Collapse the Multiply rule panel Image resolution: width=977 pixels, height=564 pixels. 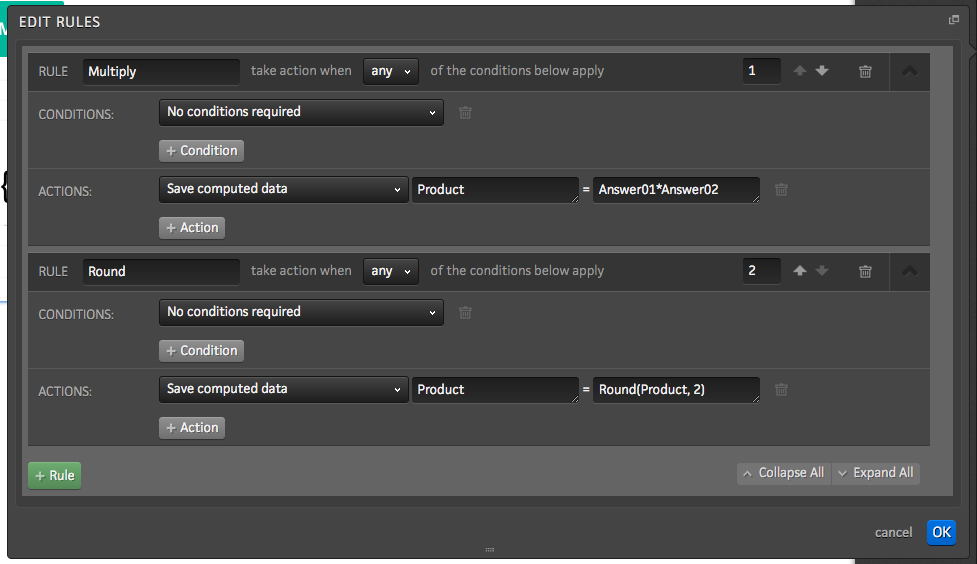[x=909, y=71]
